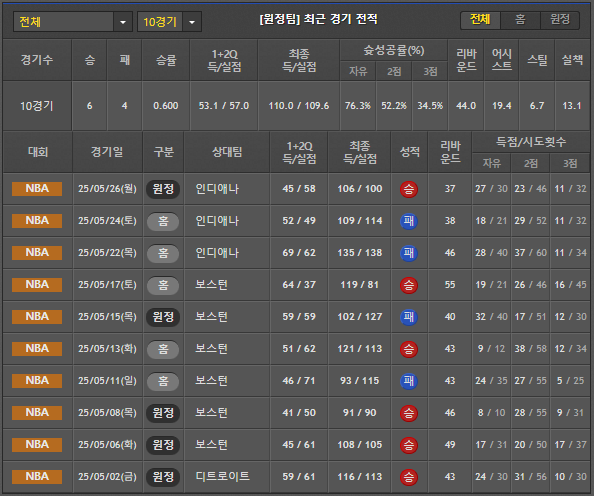Click the blue 패 icon for 25/05/15 game
Screen dimensions: 594x496
(409, 317)
